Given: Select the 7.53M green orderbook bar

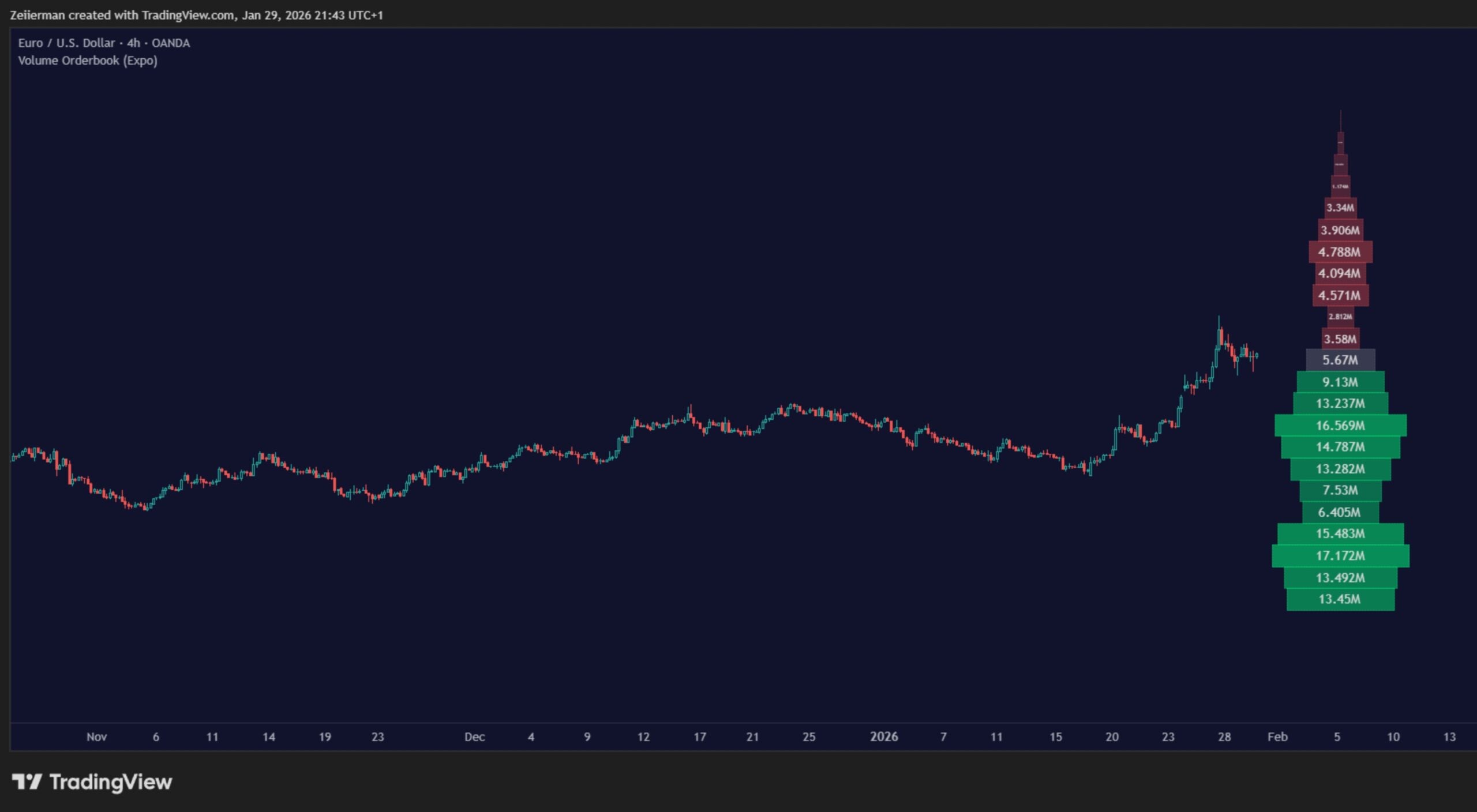Looking at the screenshot, I should pyautogui.click(x=1340, y=490).
